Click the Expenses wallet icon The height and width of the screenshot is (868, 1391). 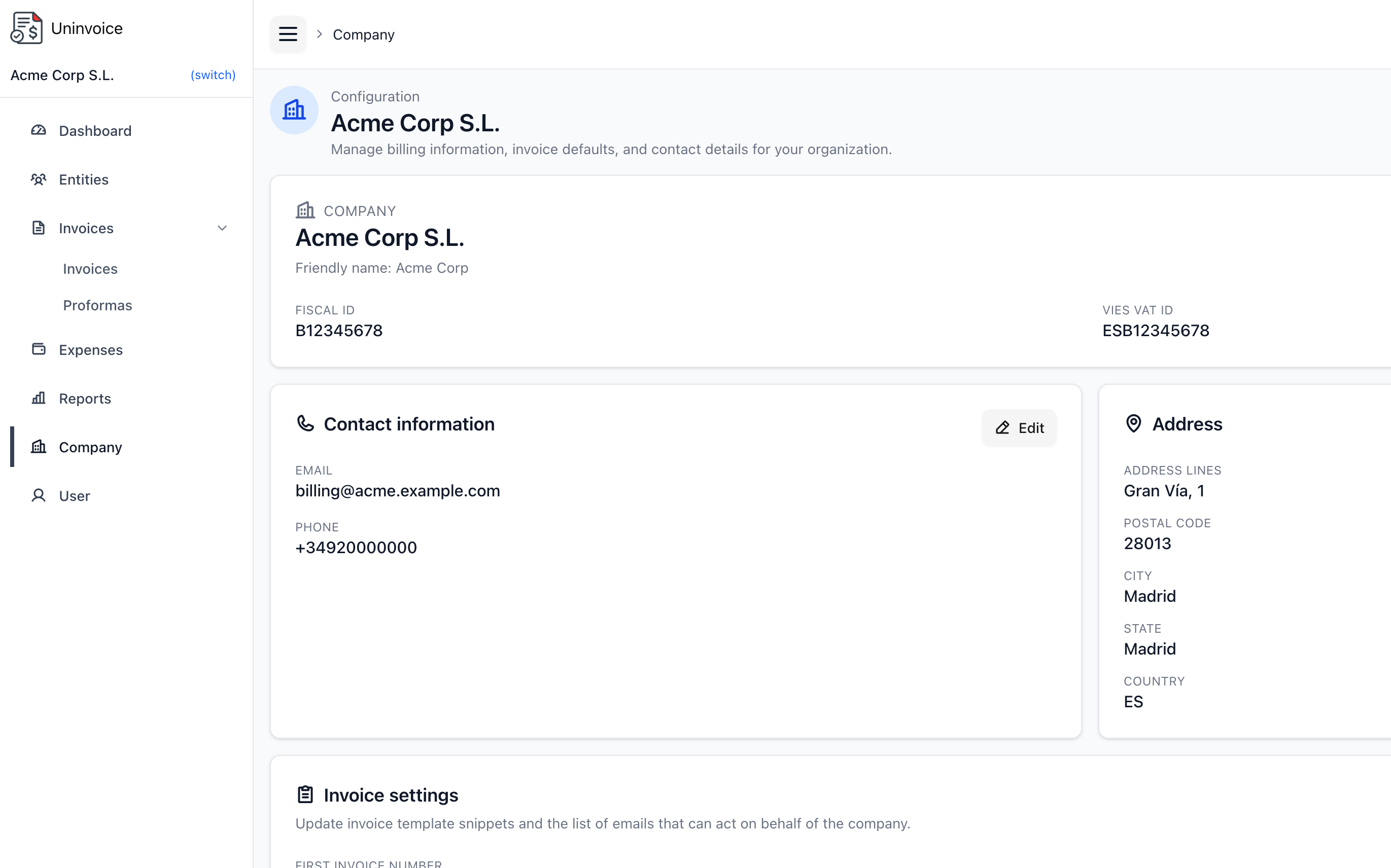(x=39, y=349)
